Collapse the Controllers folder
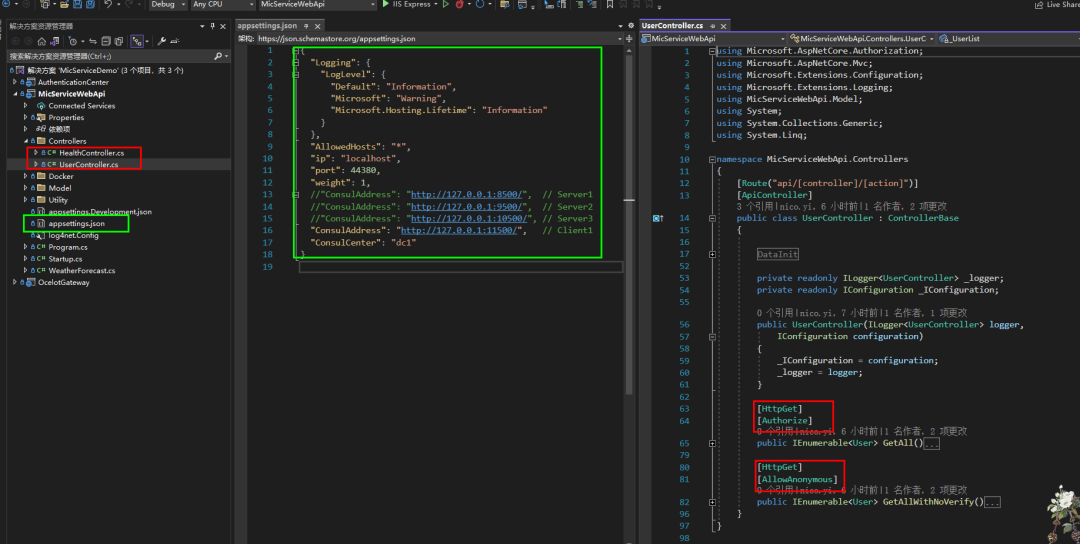Screen dimensions: 1080x544 click(26, 140)
